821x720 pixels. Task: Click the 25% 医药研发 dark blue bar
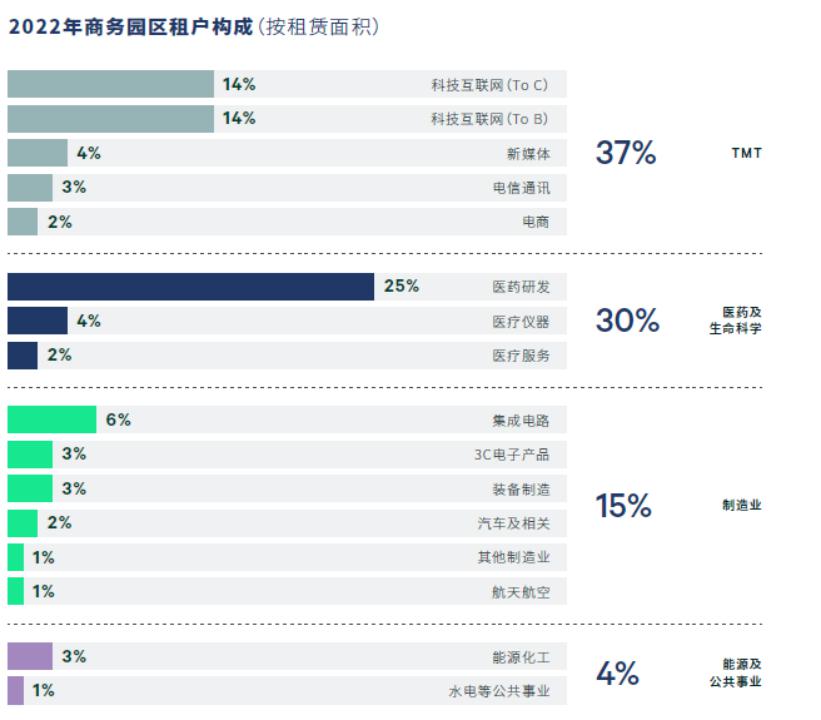pos(191,286)
